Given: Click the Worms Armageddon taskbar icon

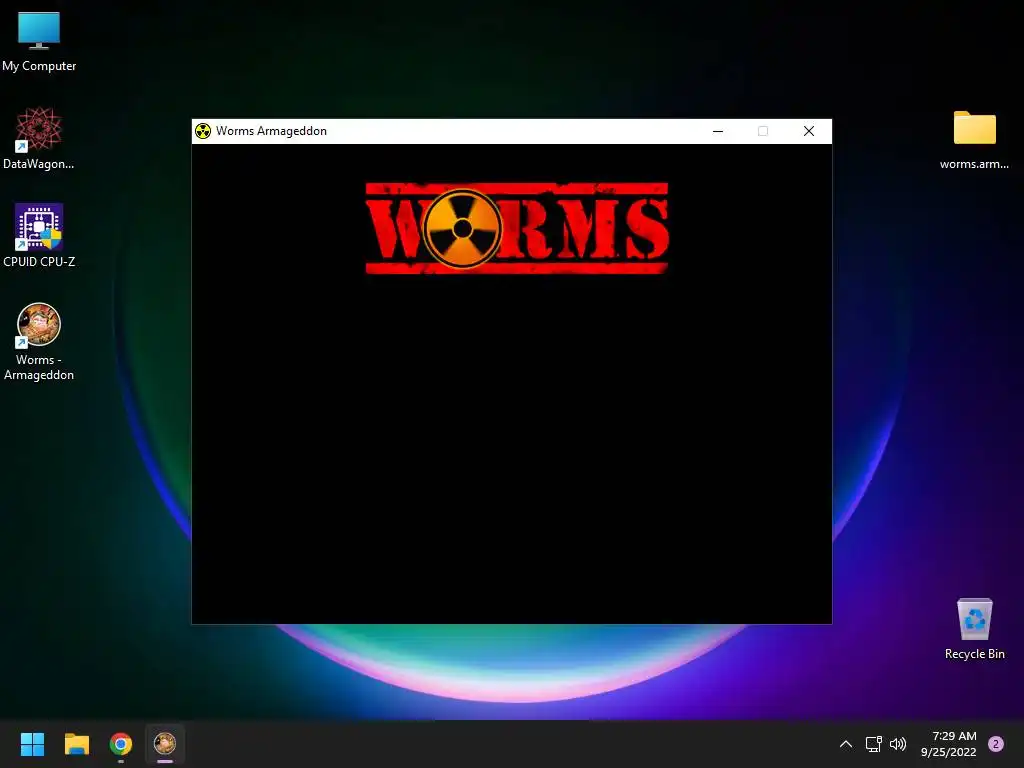Looking at the screenshot, I should [x=165, y=744].
